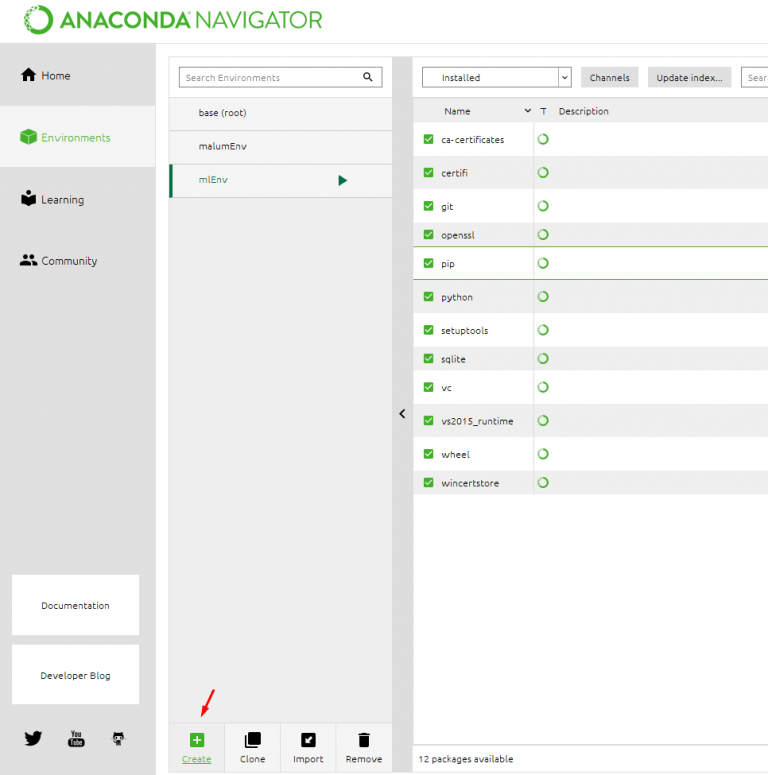768x775 pixels.
Task: Click the type circle icon for ca-certificates
Action: (543, 139)
